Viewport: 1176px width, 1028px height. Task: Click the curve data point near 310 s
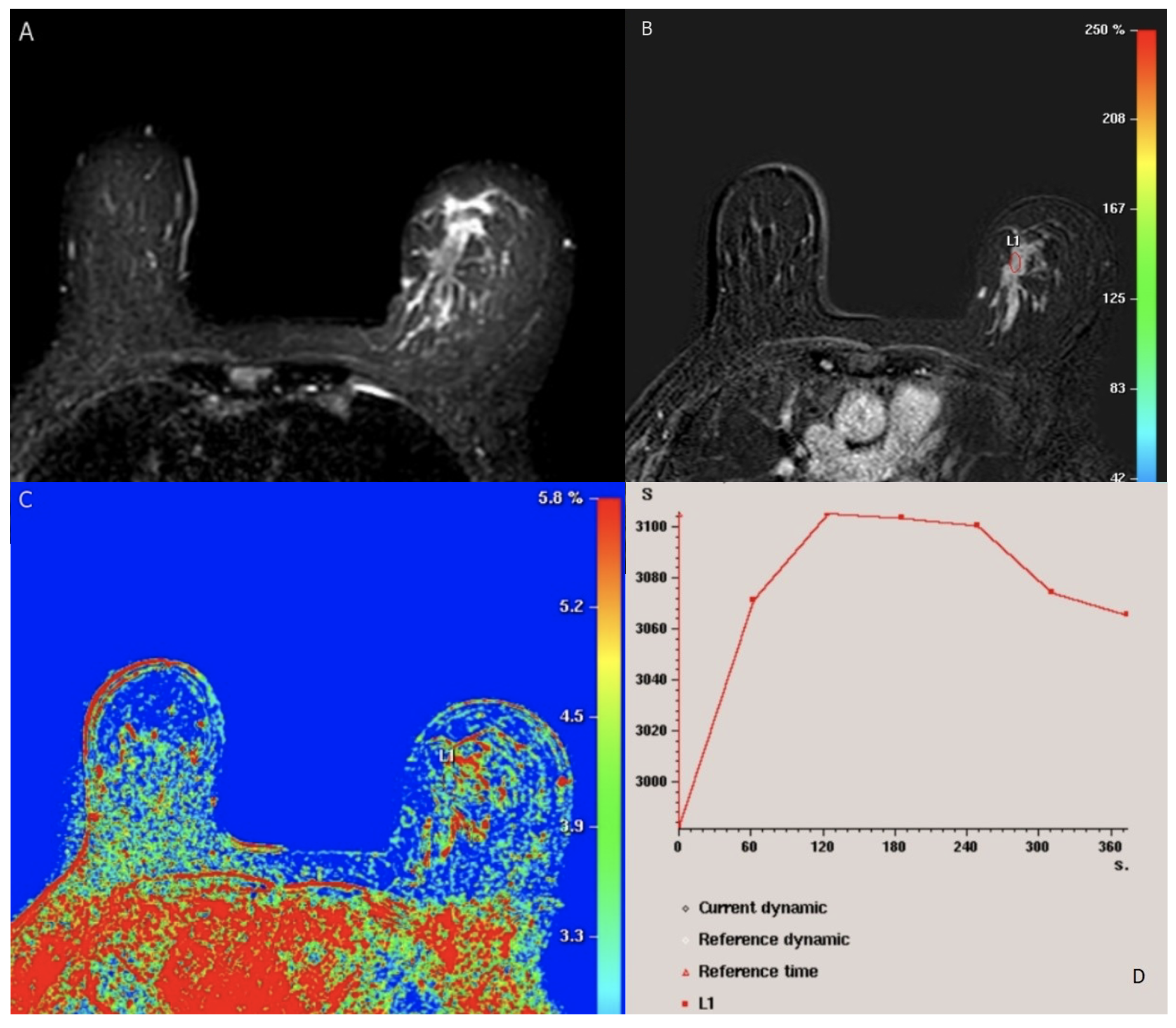click(1051, 591)
